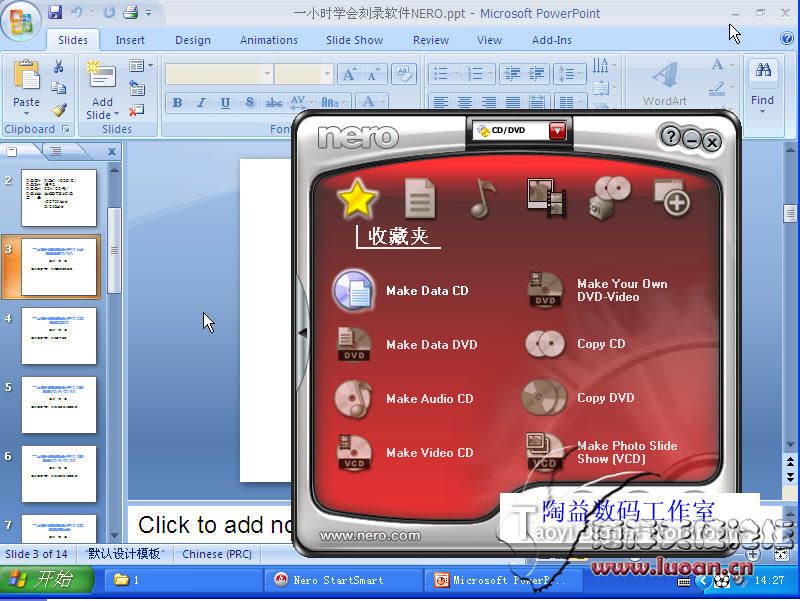Increase font size with Grow Font

pos(349,74)
